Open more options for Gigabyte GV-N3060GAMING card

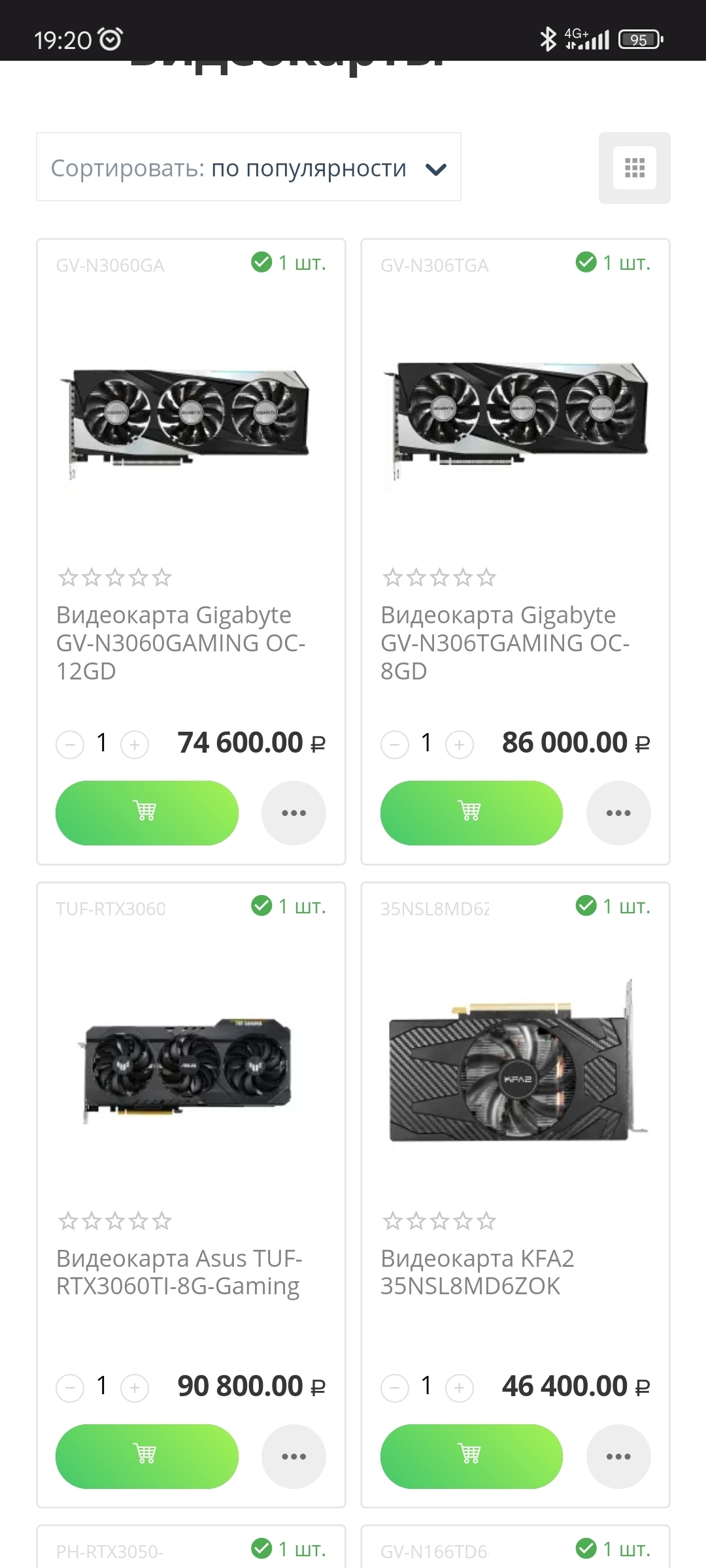point(294,812)
